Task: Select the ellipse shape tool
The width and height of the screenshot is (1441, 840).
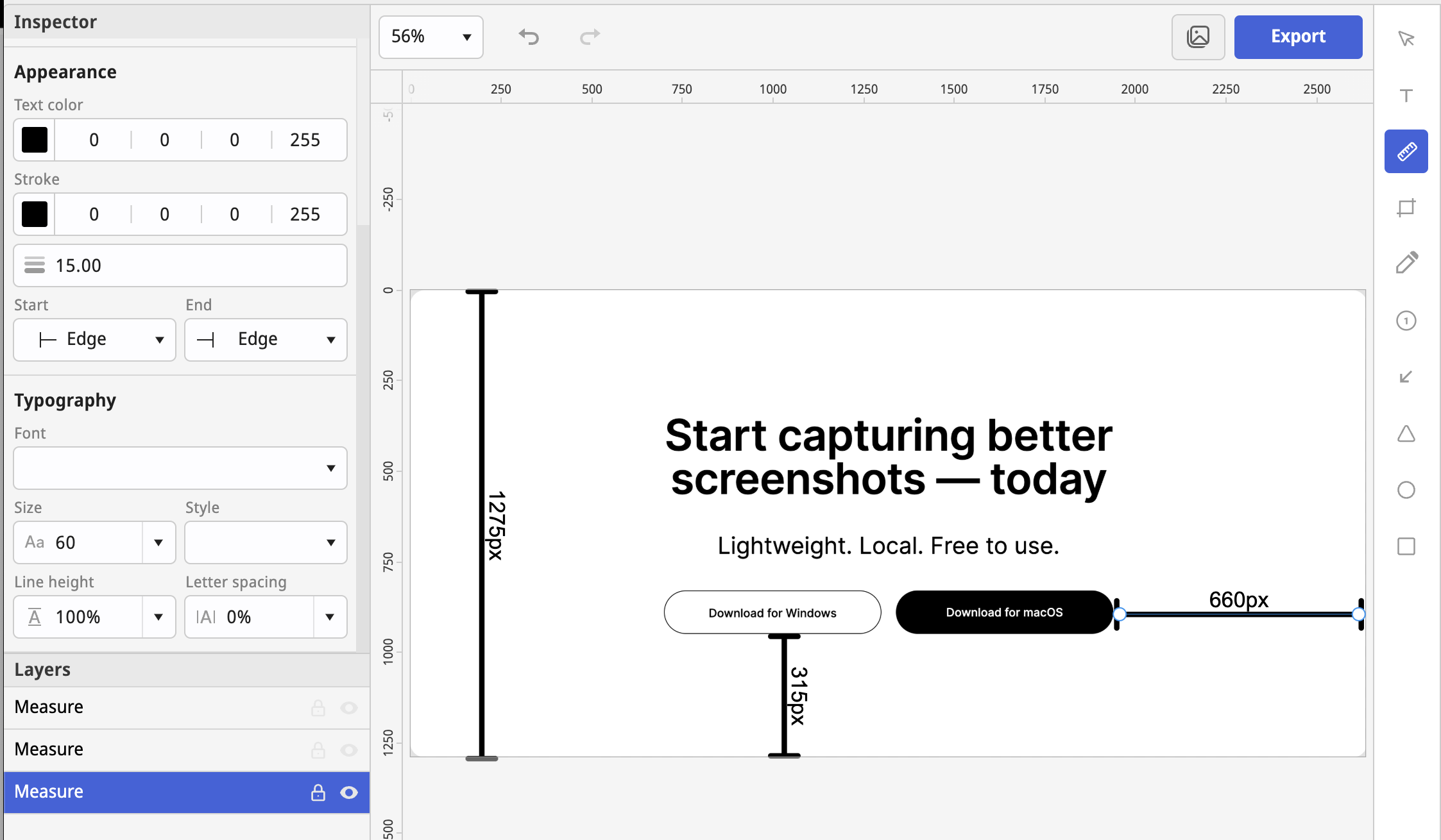Action: click(x=1406, y=490)
